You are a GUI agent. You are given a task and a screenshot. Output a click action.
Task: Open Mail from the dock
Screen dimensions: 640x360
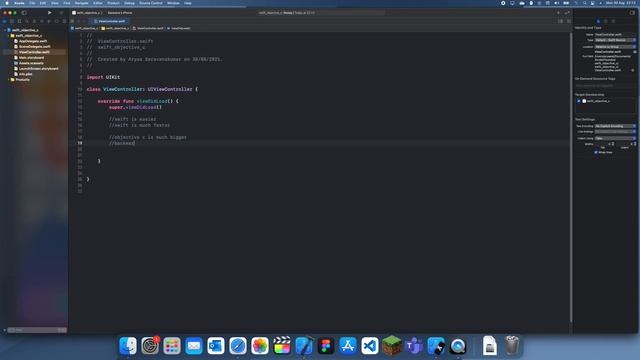click(x=194, y=346)
